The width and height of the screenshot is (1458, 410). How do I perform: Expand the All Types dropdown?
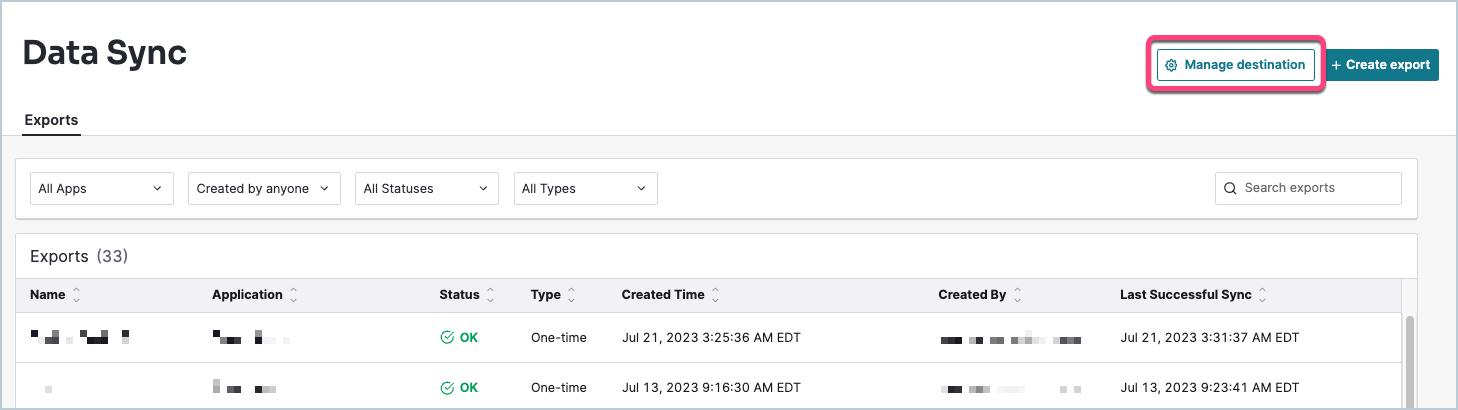[585, 188]
